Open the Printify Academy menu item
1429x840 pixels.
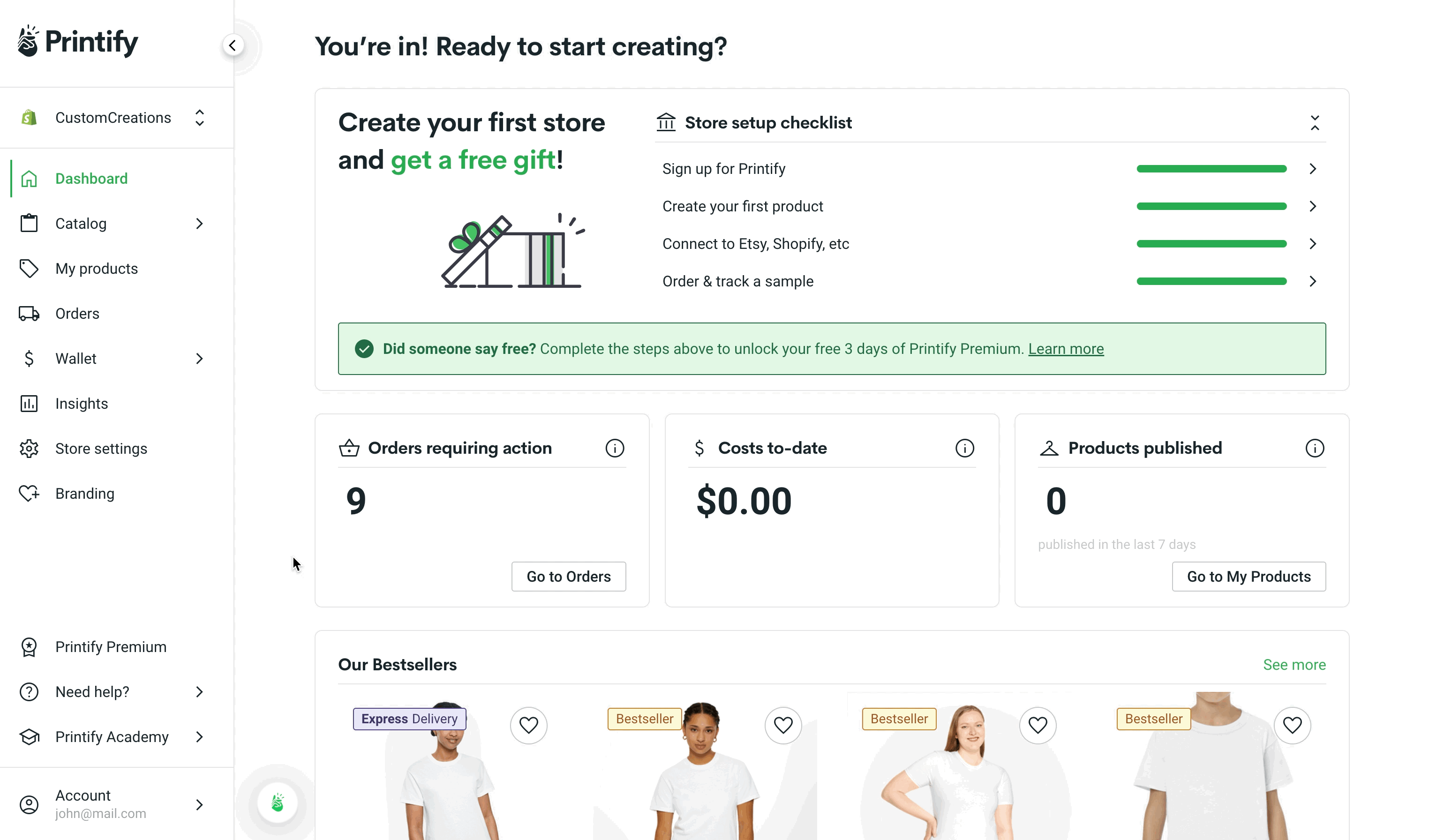111,736
